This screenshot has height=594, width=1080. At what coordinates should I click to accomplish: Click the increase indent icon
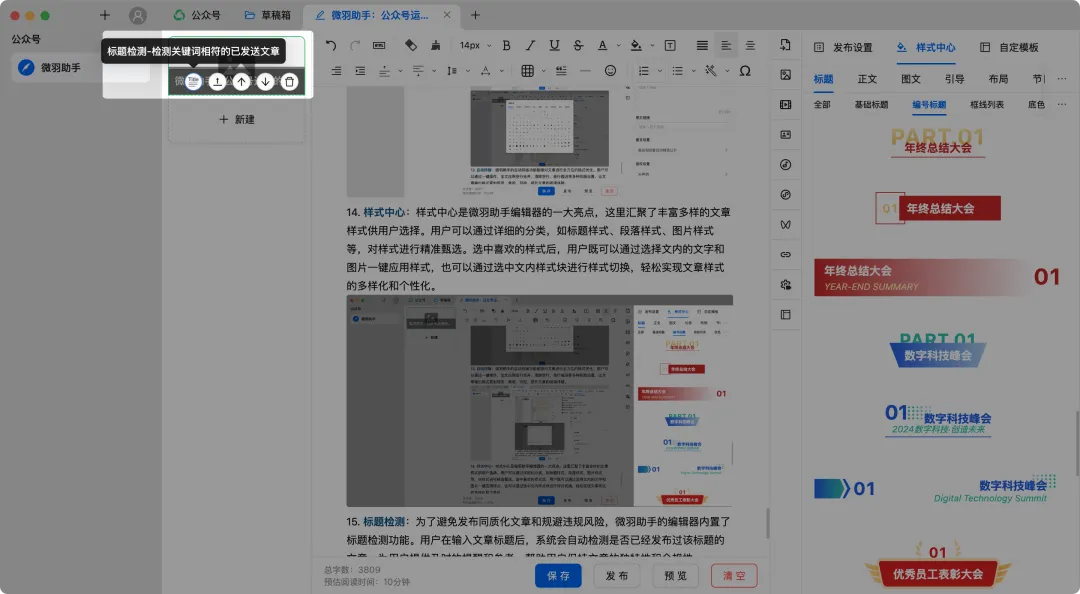[x=360, y=71]
